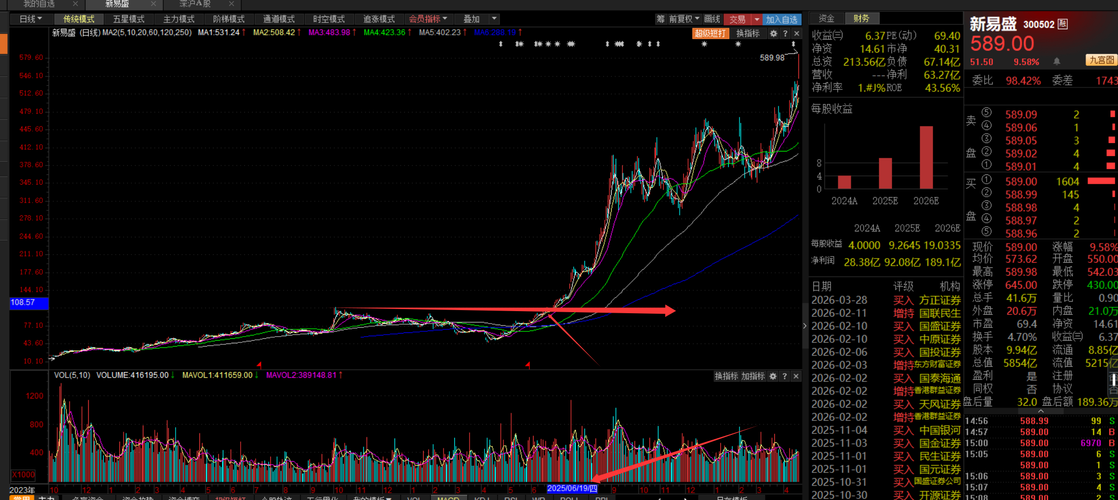Image resolution: width=1118 pixels, height=500 pixels.
Task: Click 换指标 in the volume panel
Action: pyautogui.click(x=726, y=376)
